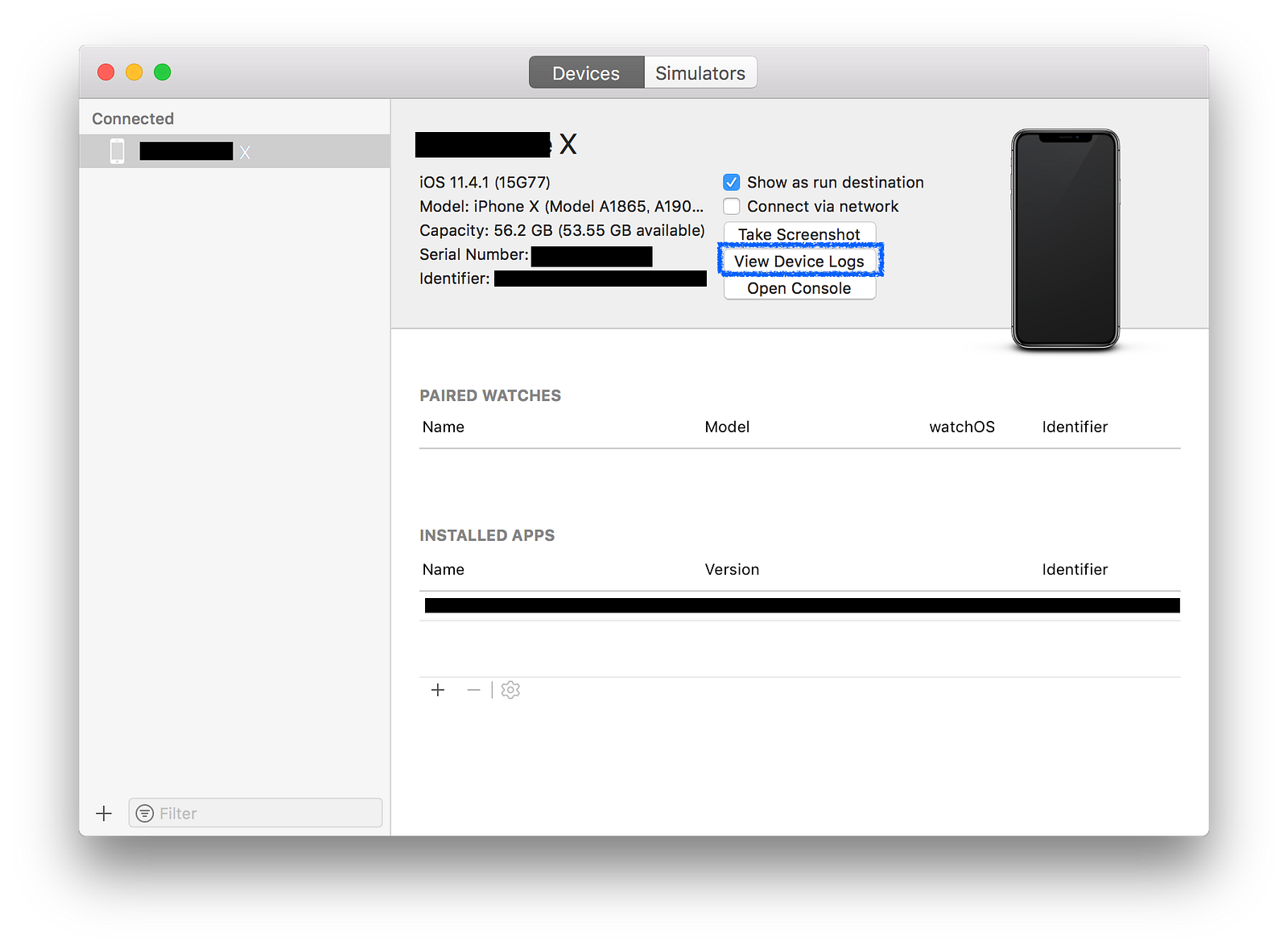Click the Open Console button
This screenshot has width=1288, height=949.
[799, 288]
